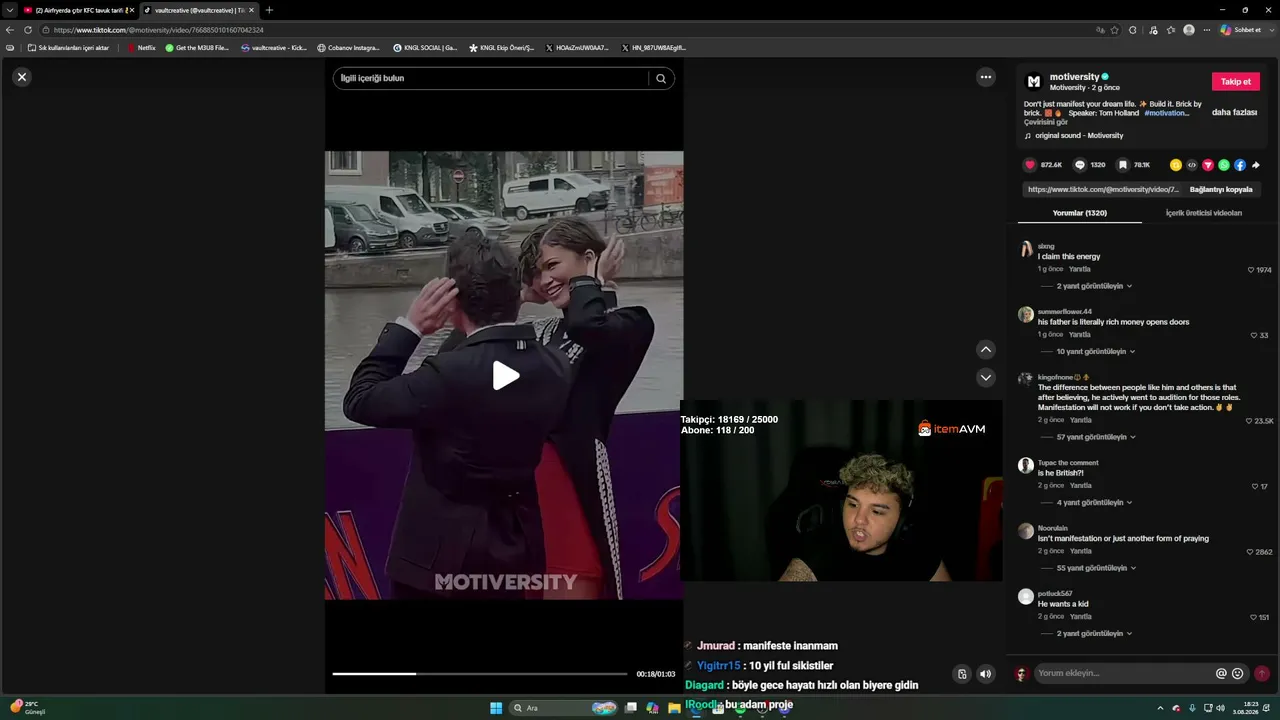
Task: Open more share options arrow
Action: click(x=1256, y=165)
